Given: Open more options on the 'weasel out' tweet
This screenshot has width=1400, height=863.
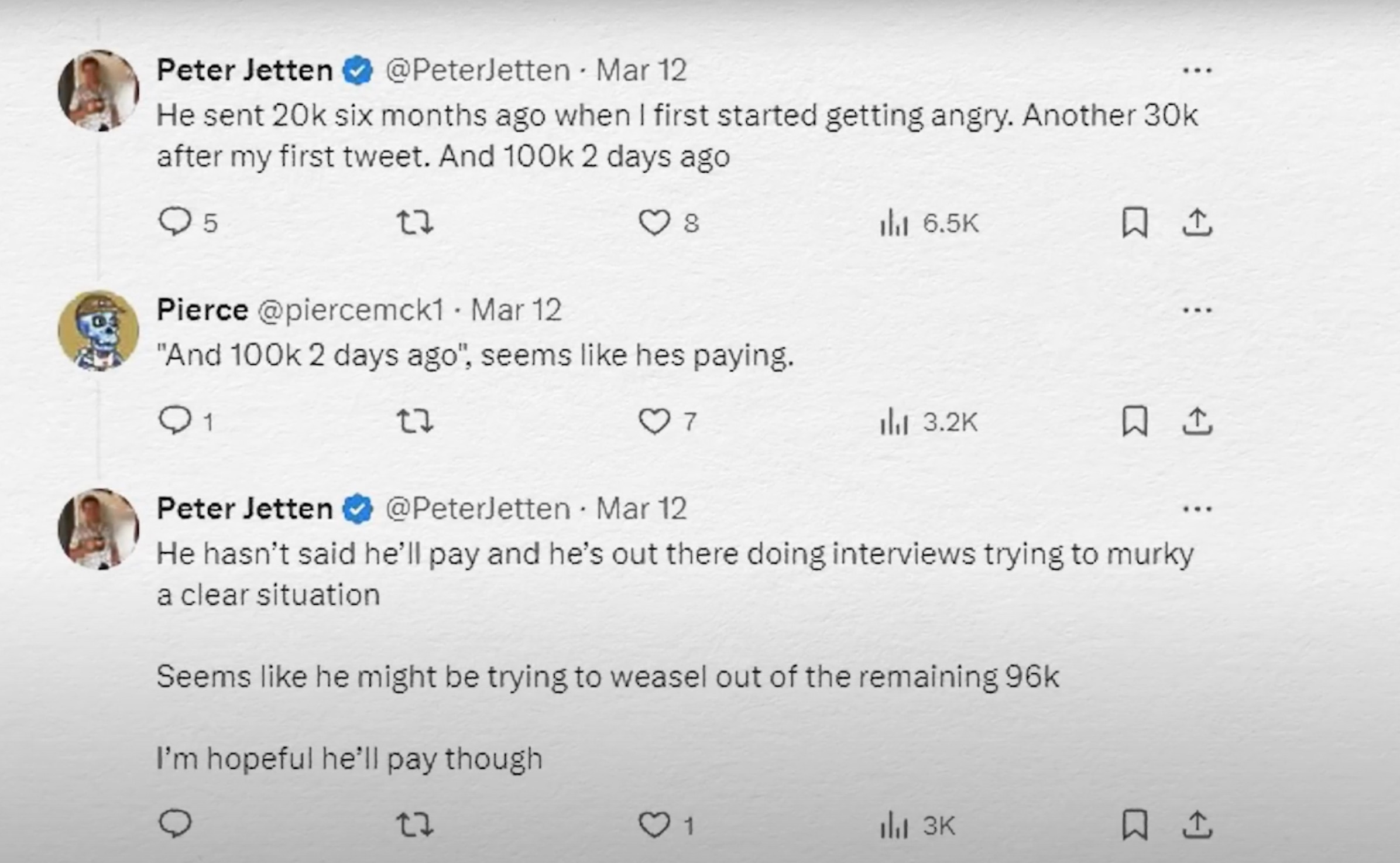Looking at the screenshot, I should click(x=1197, y=508).
